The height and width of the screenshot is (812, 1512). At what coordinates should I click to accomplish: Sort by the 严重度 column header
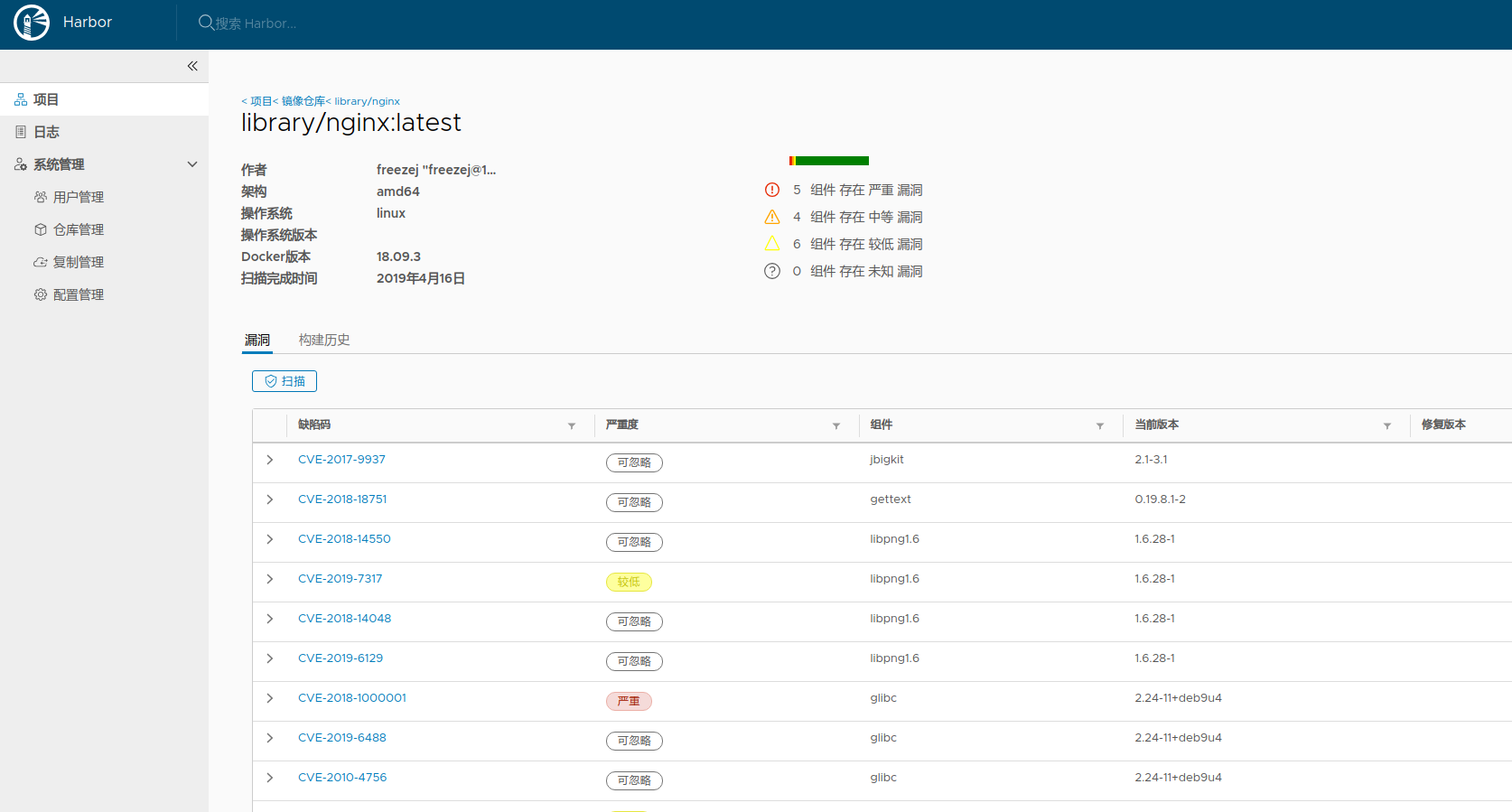[x=622, y=425]
